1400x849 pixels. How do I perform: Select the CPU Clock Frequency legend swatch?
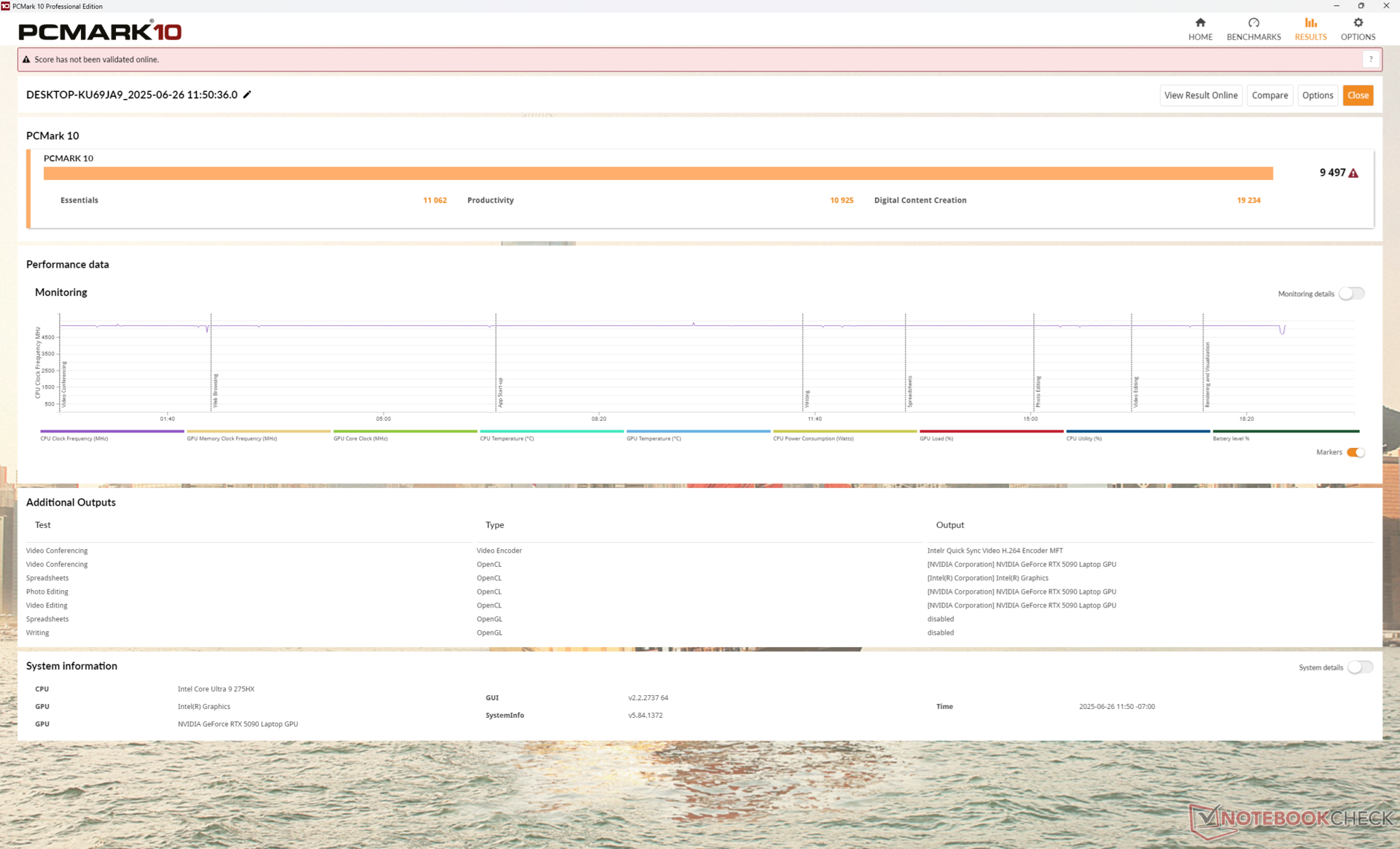click(112, 432)
